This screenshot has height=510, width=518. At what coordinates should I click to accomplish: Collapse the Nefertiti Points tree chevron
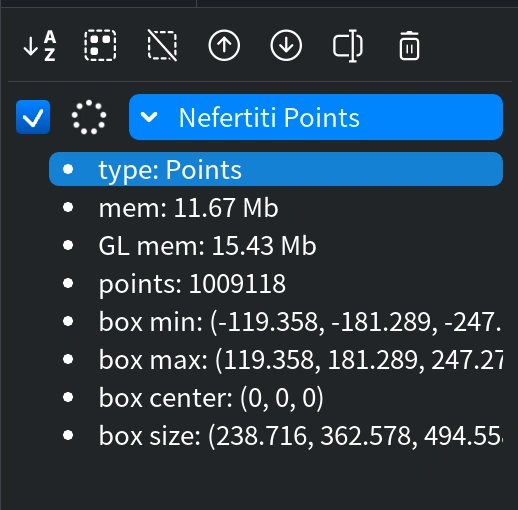point(149,117)
